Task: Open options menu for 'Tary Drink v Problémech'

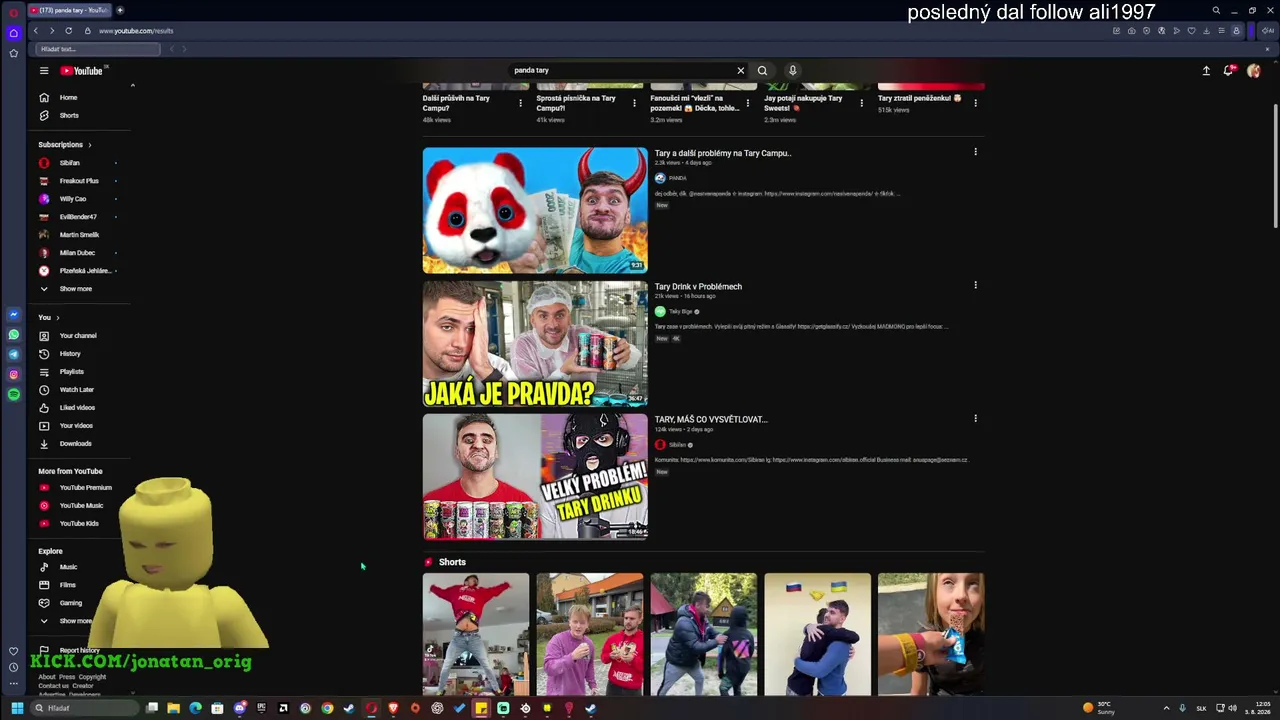Action: (x=975, y=285)
